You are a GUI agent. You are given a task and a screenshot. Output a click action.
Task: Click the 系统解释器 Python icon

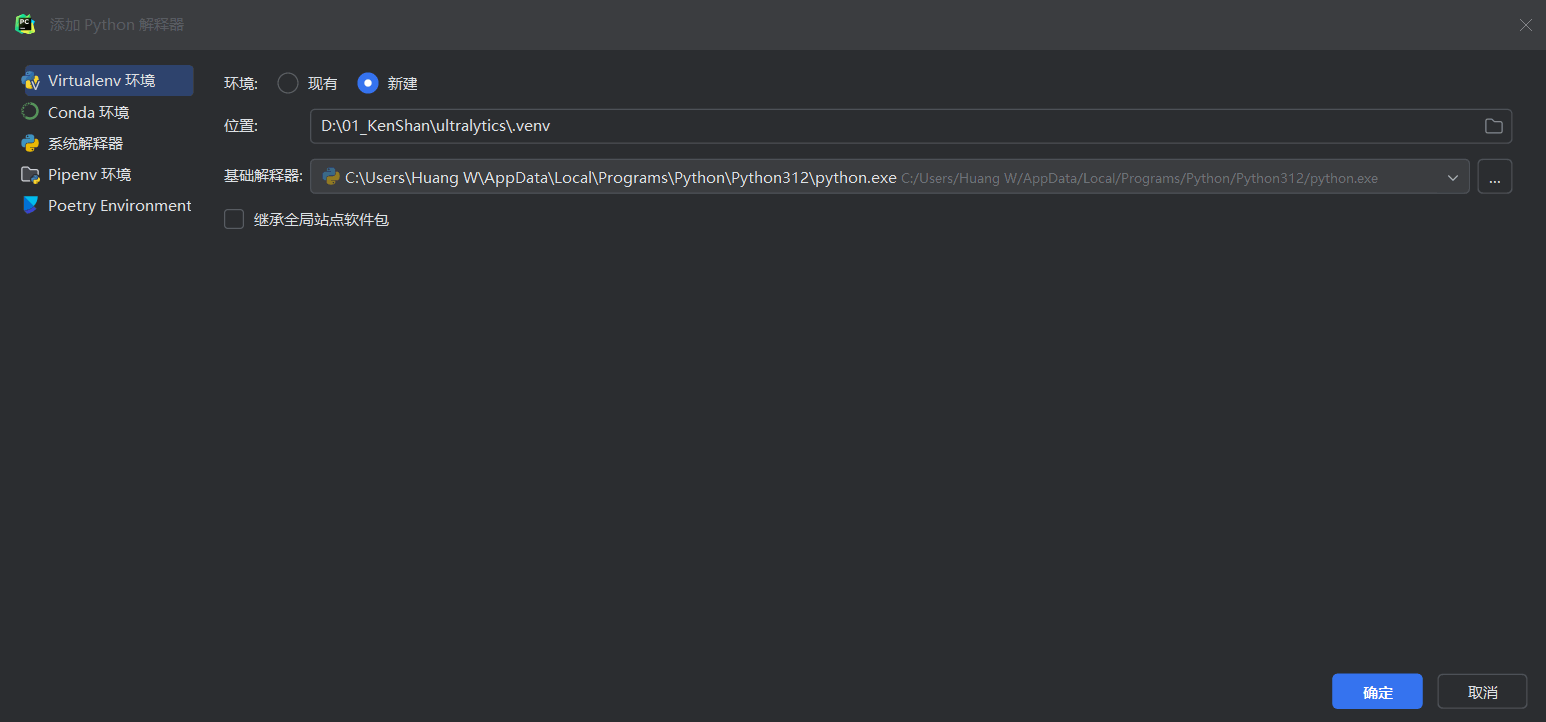(x=30, y=143)
